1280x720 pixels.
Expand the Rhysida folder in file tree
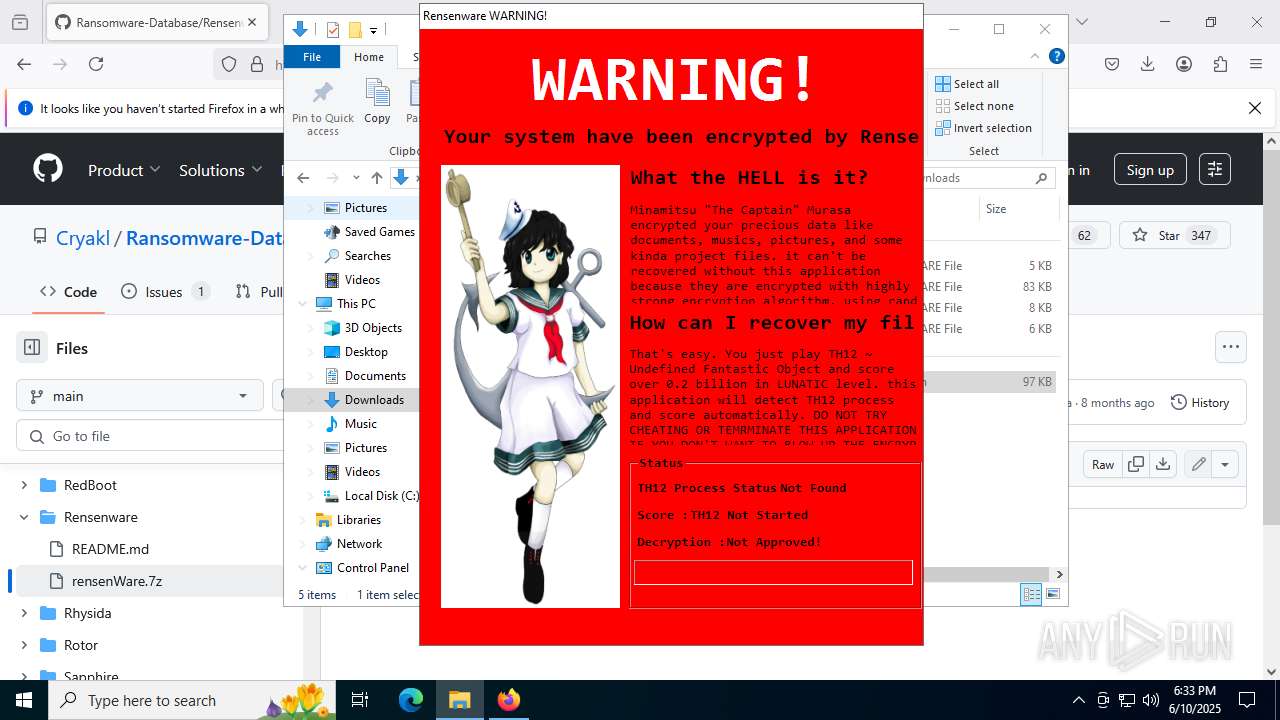click(x=24, y=613)
